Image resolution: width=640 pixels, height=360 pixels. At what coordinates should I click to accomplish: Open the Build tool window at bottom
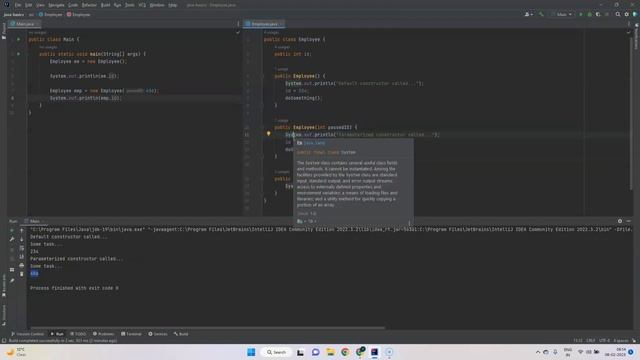coord(181,334)
